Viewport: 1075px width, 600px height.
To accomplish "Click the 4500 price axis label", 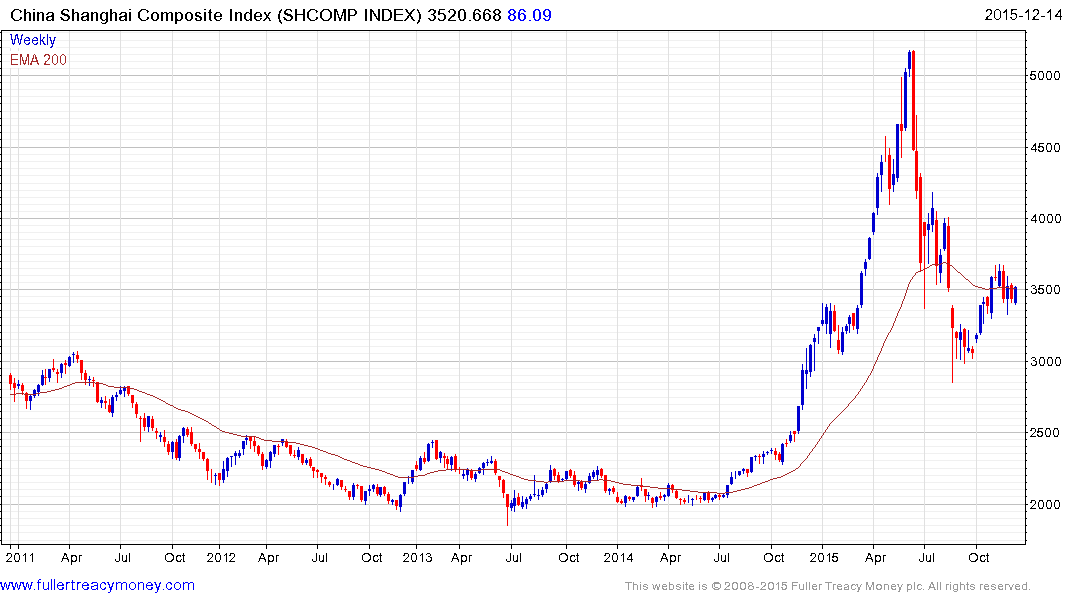I will (x=1046, y=147).
